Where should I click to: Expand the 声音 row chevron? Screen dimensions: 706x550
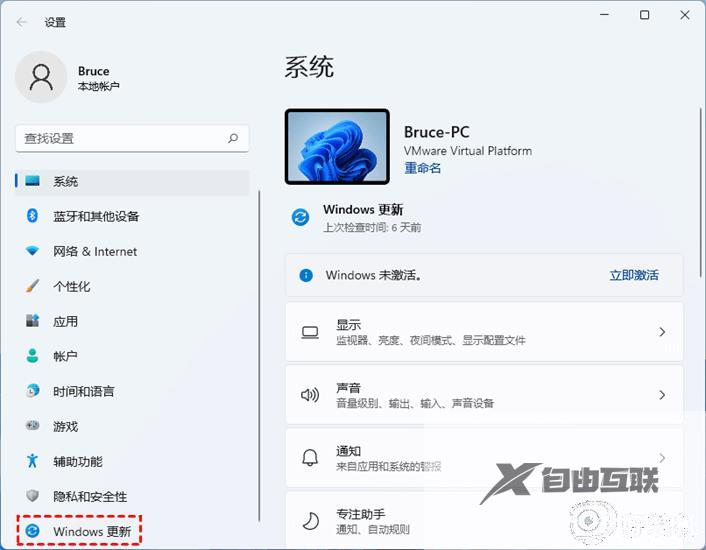click(x=662, y=395)
